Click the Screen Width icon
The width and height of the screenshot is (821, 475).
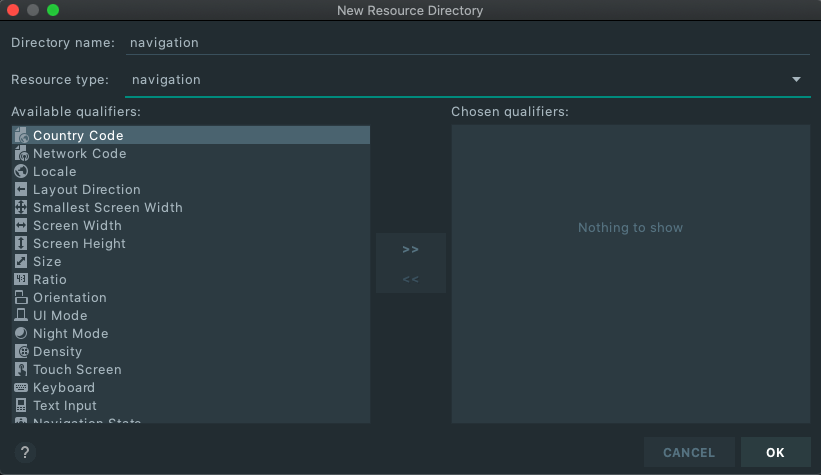(21, 225)
